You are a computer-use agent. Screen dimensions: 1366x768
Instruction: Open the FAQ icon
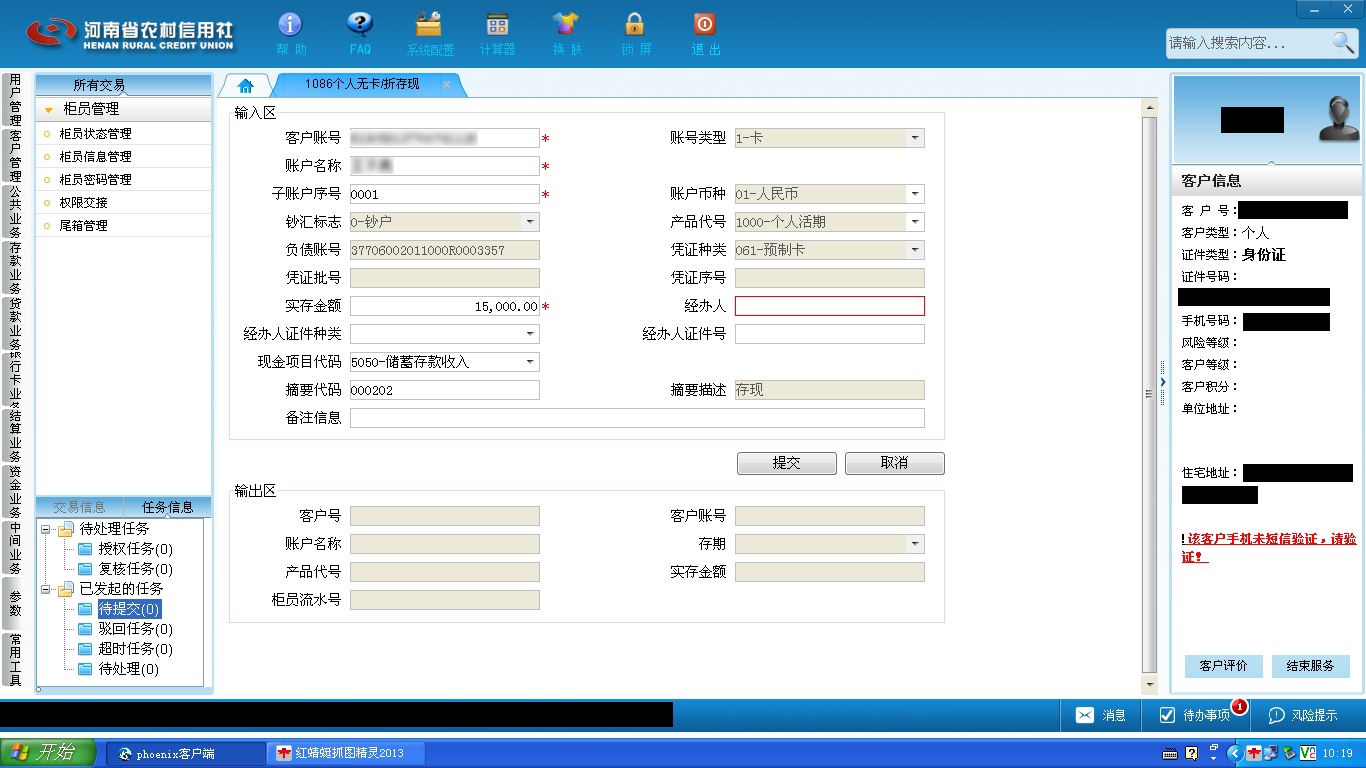point(360,25)
